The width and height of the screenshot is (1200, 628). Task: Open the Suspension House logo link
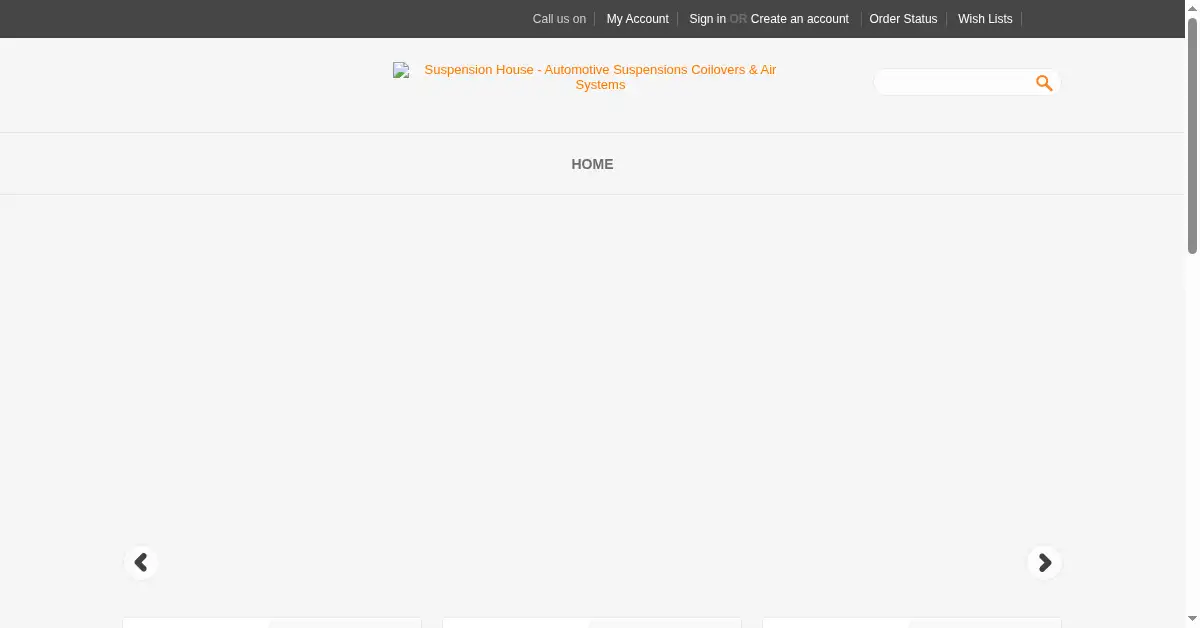pos(592,77)
